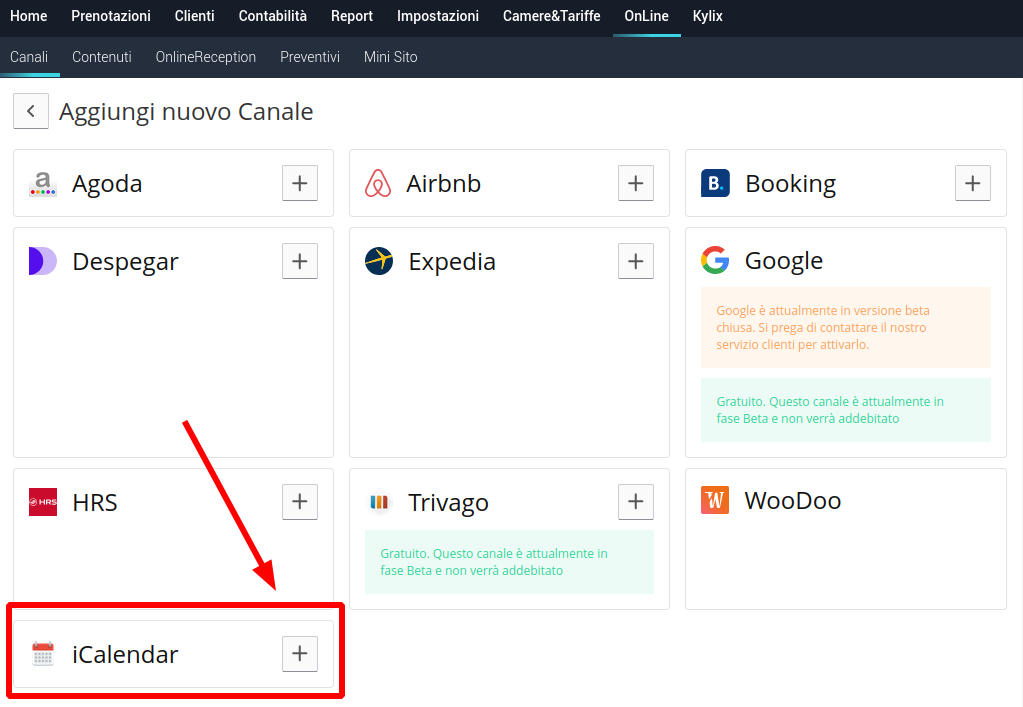Add the HRS channel with plus button
The width and height of the screenshot is (1023, 707).
click(299, 502)
